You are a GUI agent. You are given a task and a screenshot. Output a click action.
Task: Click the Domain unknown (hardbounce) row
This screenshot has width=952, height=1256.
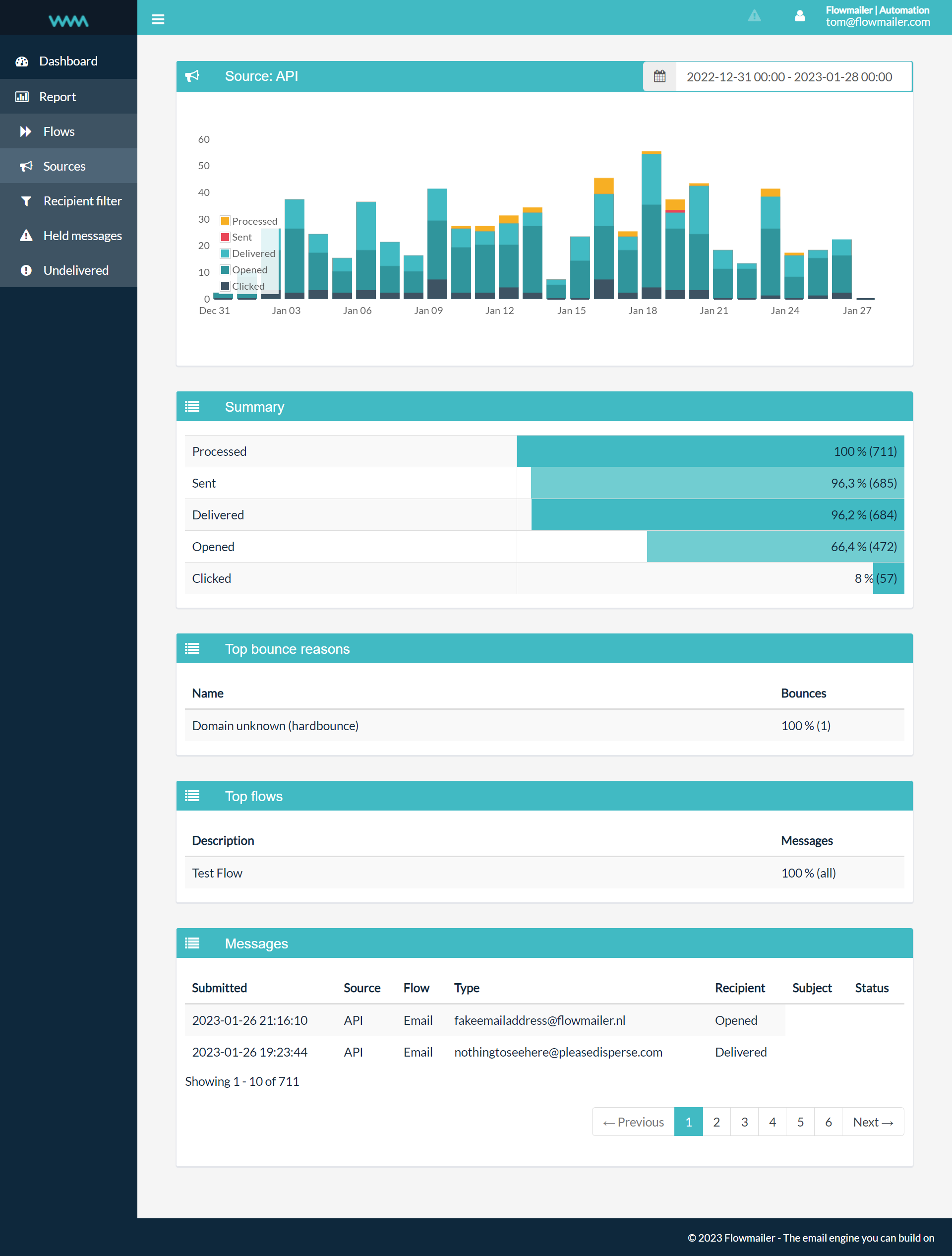point(544,726)
